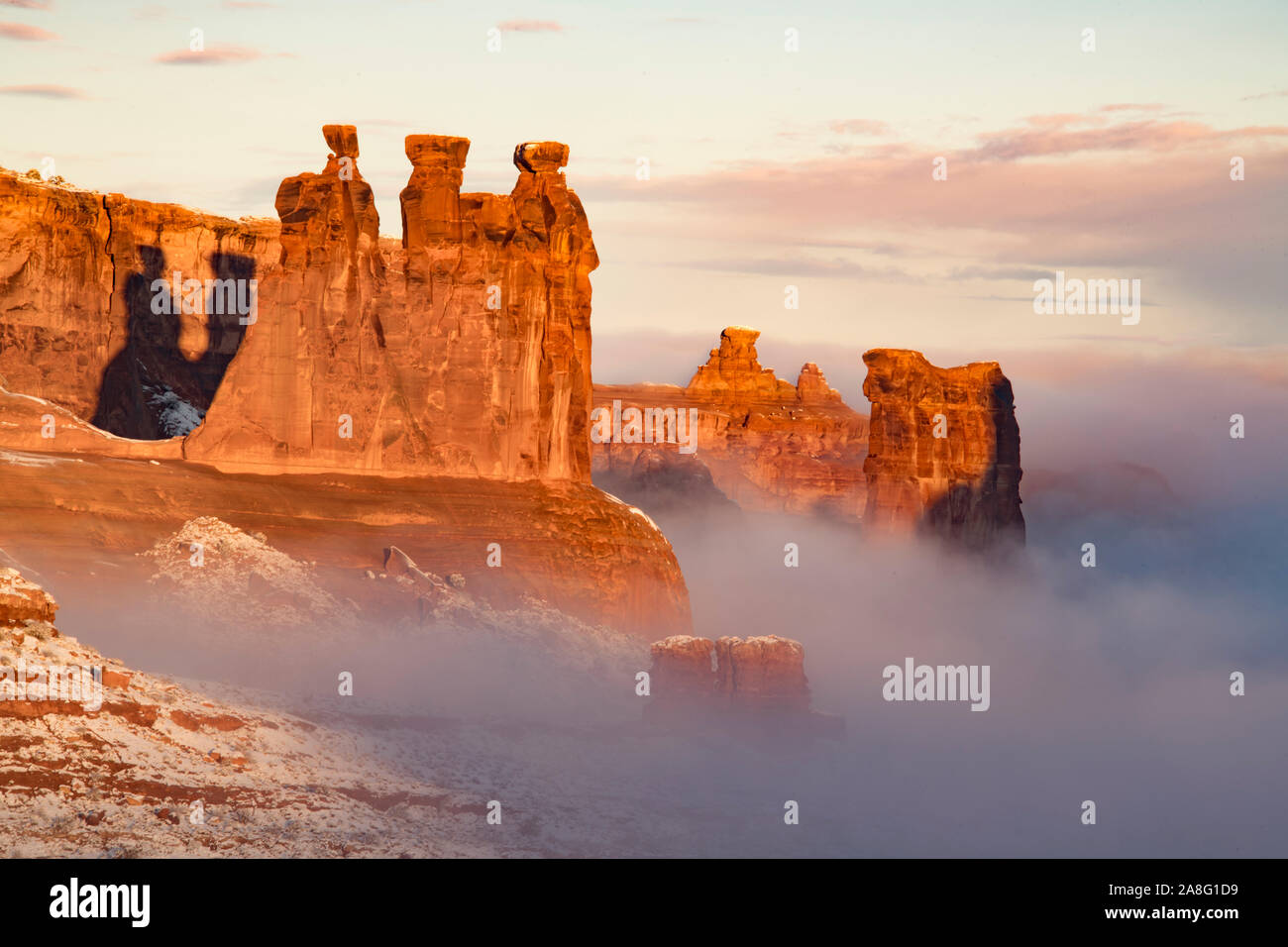Click the alamy logo in the black bar
The height and width of the screenshot is (947, 1288).
click(99, 902)
